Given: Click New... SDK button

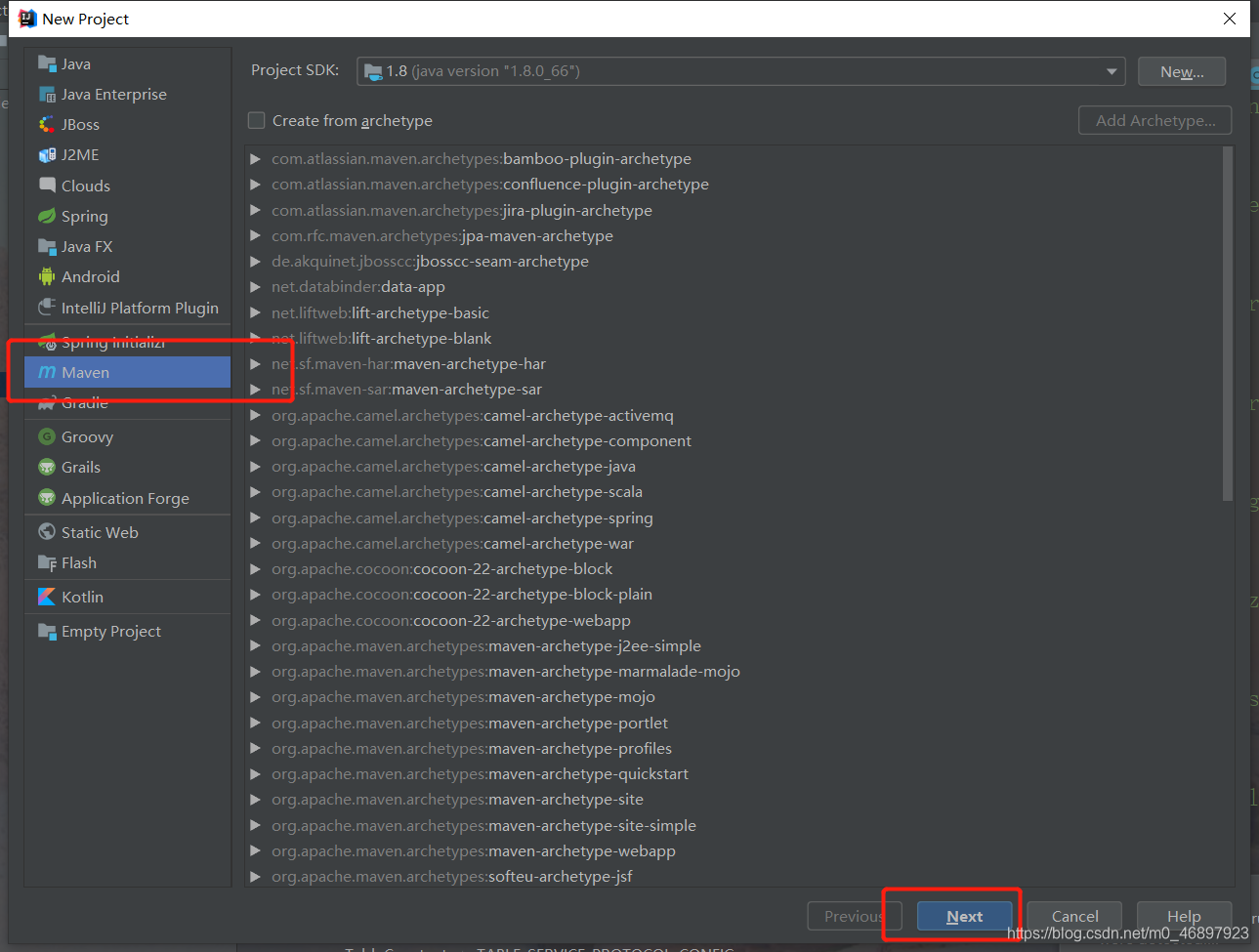Looking at the screenshot, I should pos(1182,71).
